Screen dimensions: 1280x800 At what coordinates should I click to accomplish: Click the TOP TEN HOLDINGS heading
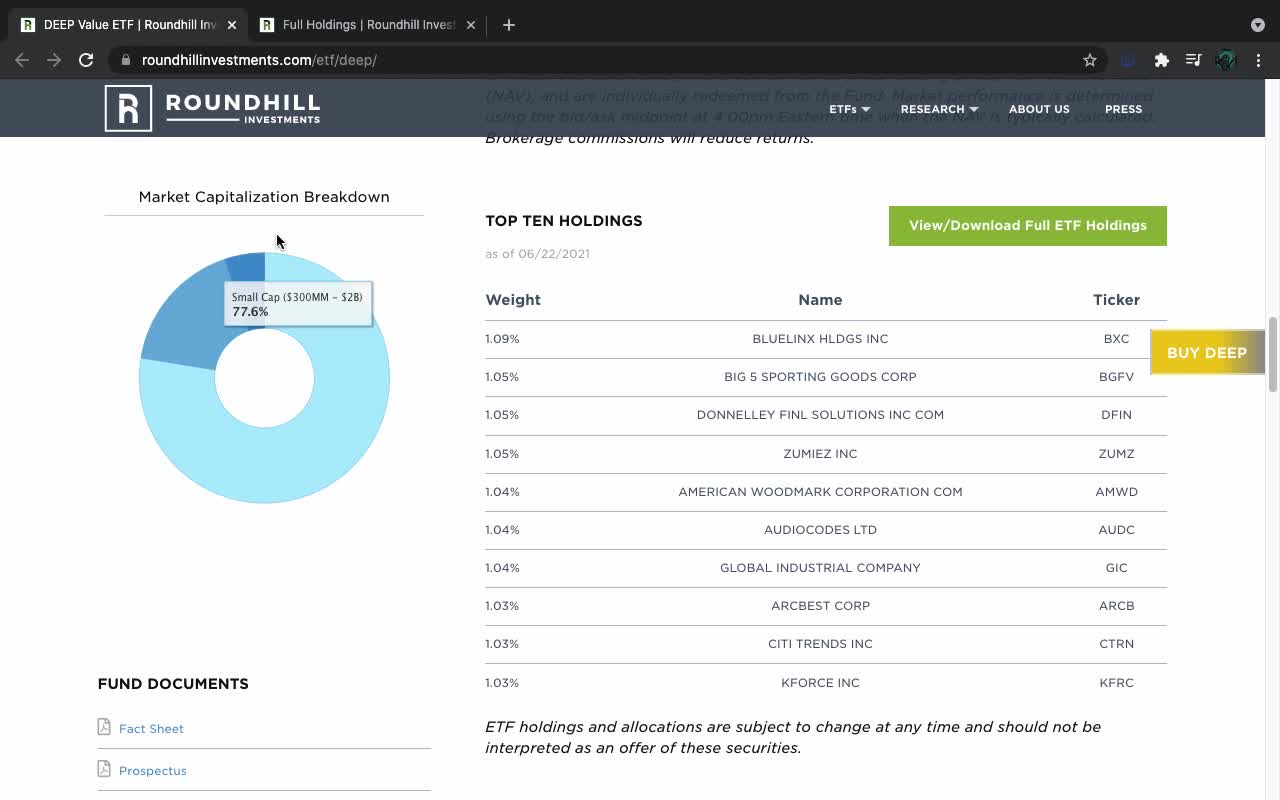[x=564, y=221]
